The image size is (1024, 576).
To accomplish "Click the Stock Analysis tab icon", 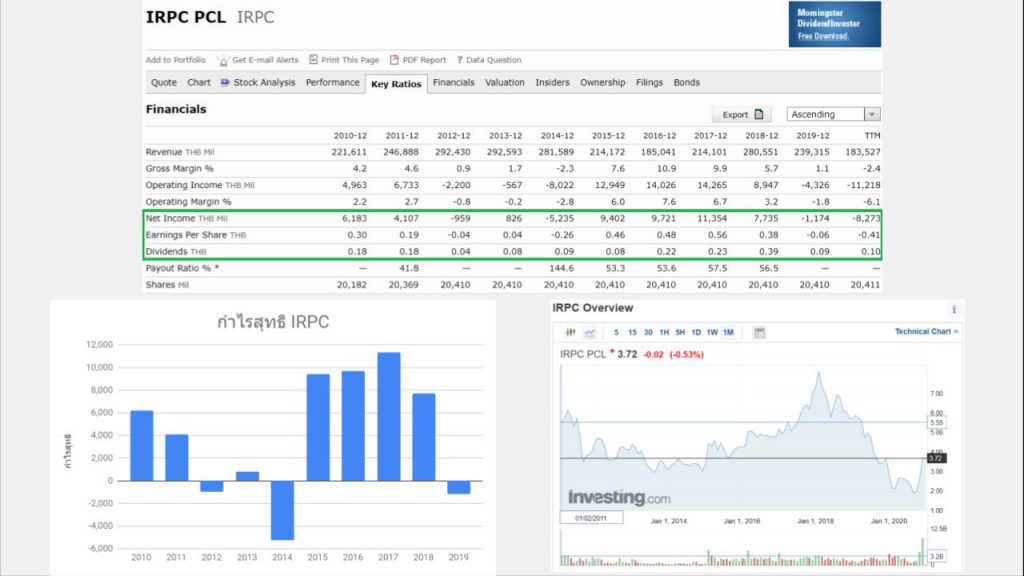I will 225,82.
